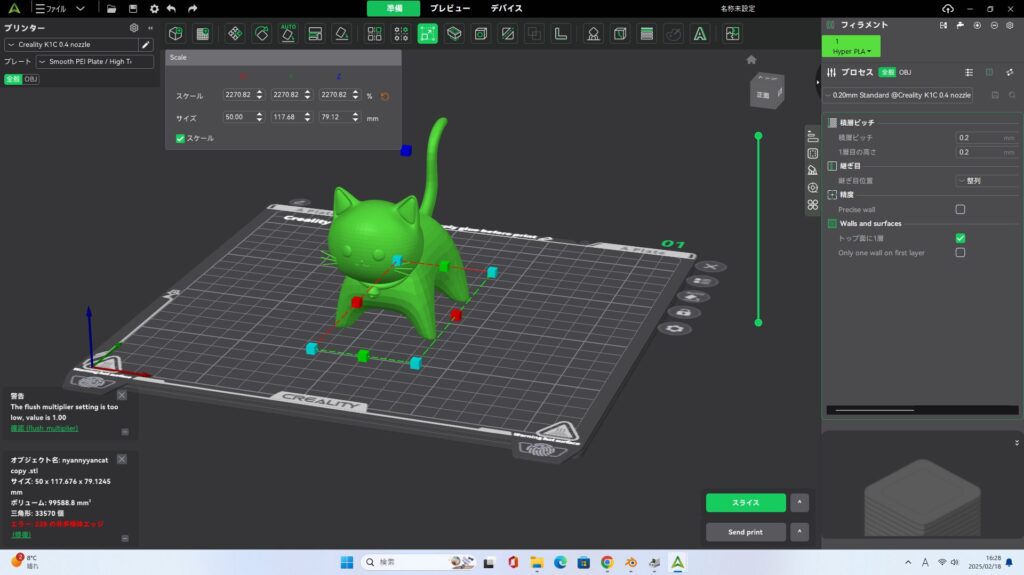This screenshot has width=1024, height=575.
Task: Redo the last action
Action: (192, 8)
